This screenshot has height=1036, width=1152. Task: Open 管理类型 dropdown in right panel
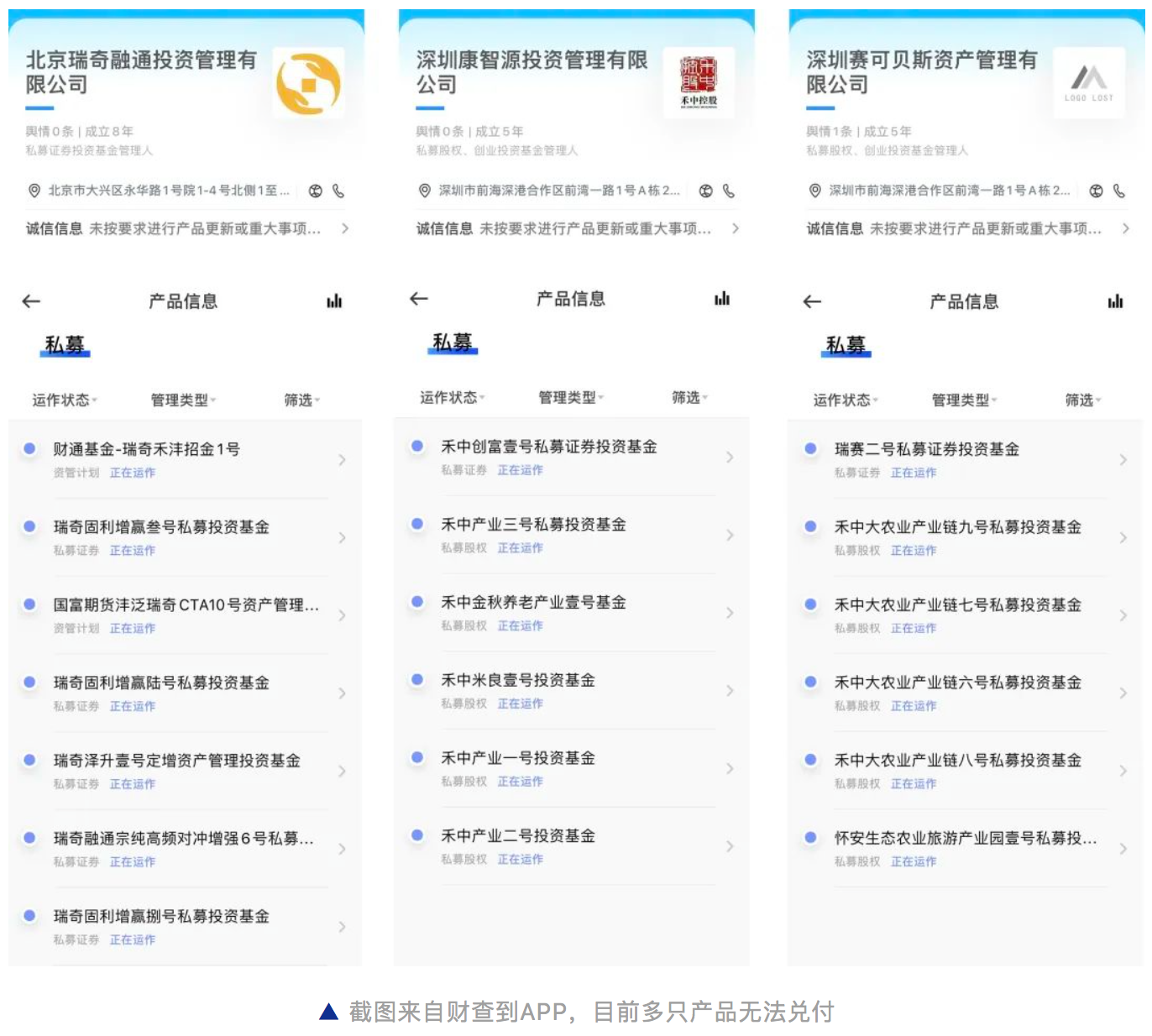pos(964,400)
